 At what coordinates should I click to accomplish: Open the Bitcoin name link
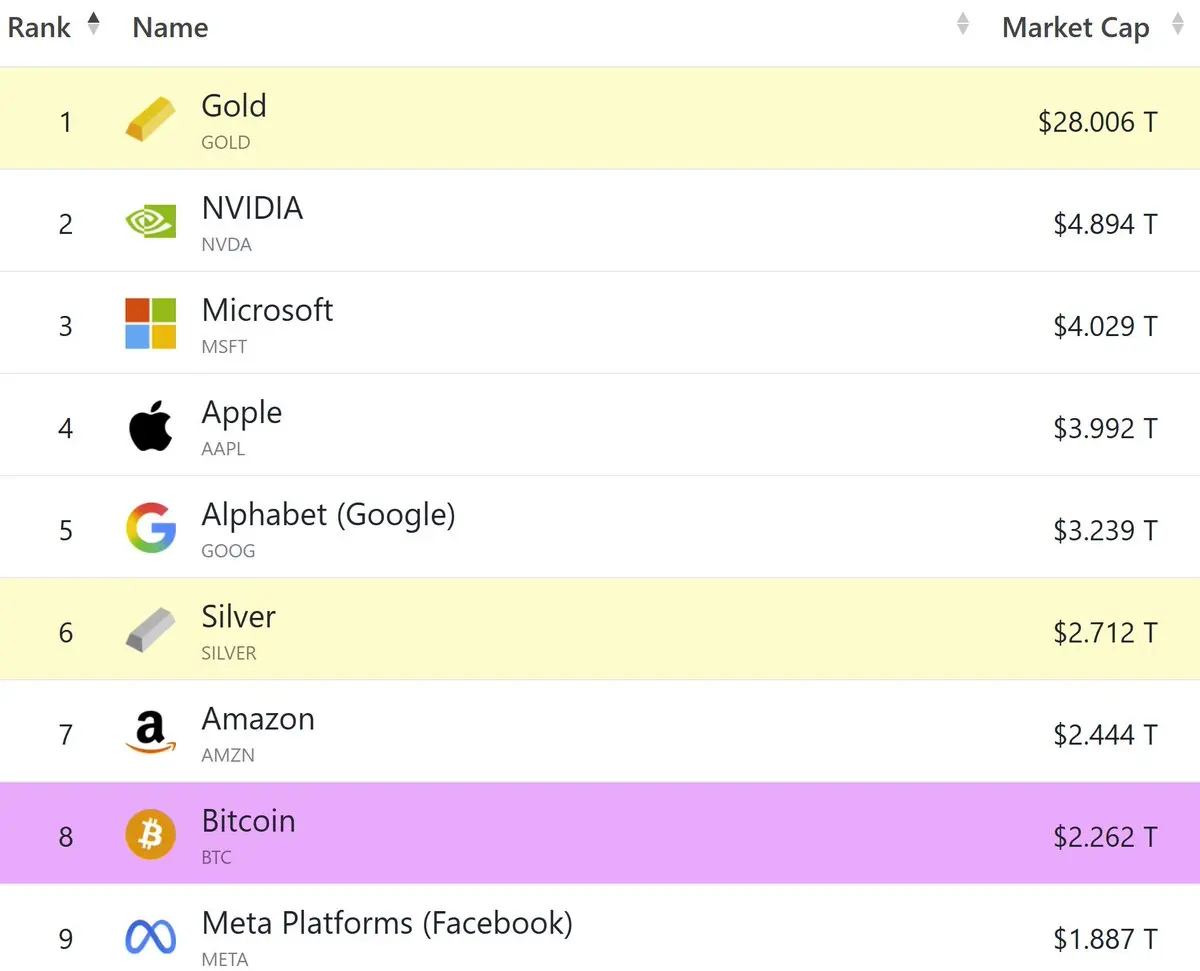click(248, 821)
